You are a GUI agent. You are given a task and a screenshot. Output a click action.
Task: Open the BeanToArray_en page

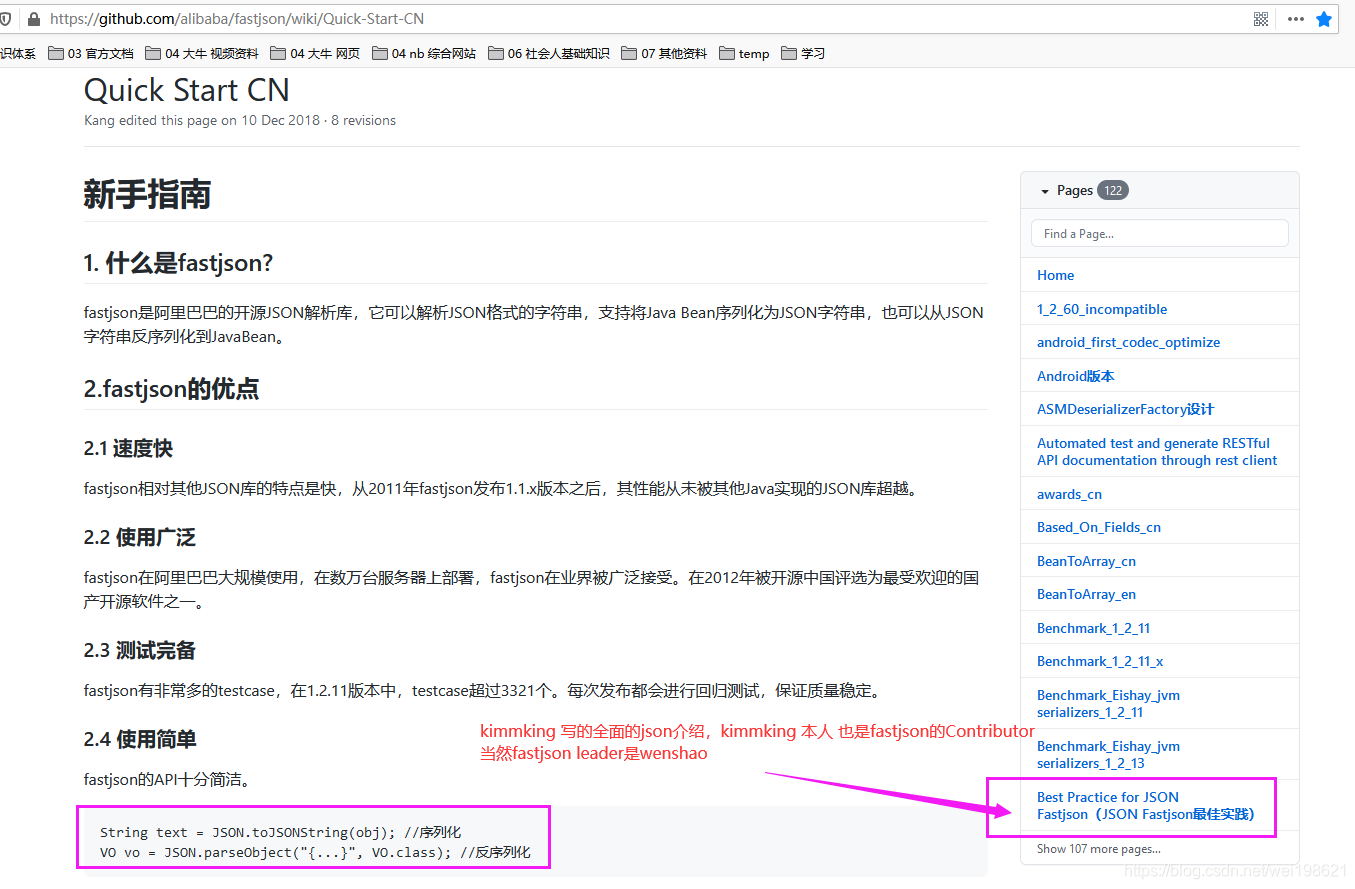click(x=1086, y=594)
